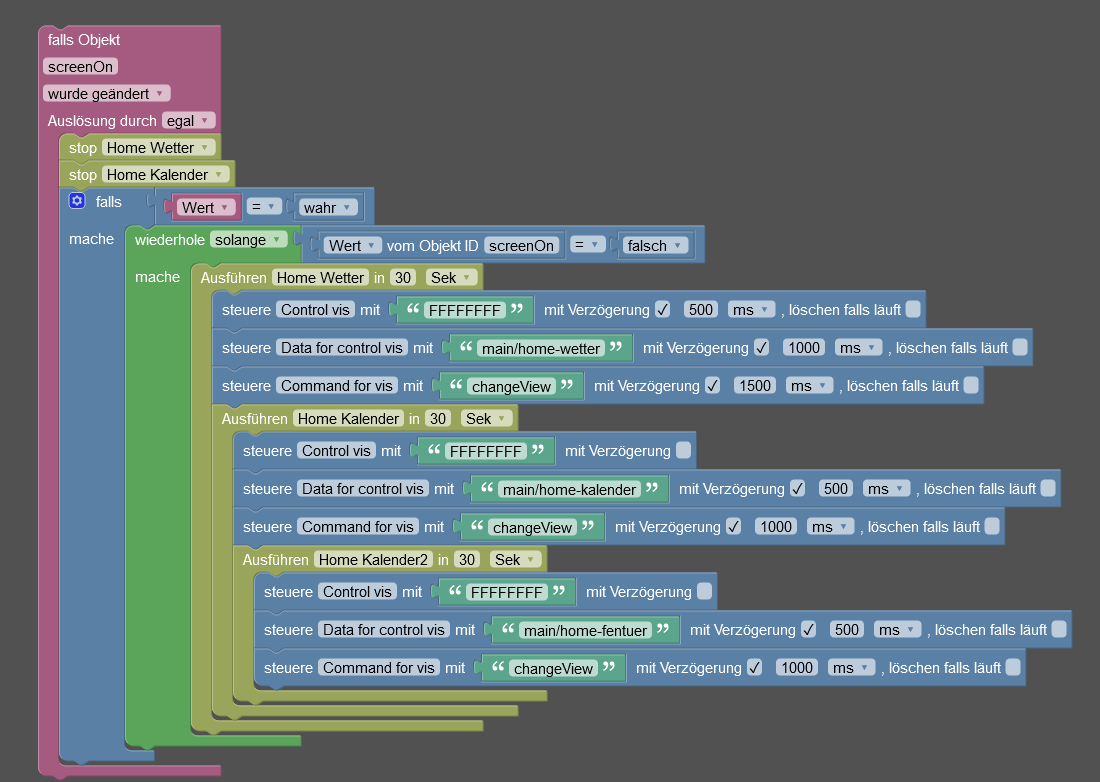1100x782 pixels.
Task: Select 'Data for control vis' object in main/home-kalender row
Action: click(363, 489)
